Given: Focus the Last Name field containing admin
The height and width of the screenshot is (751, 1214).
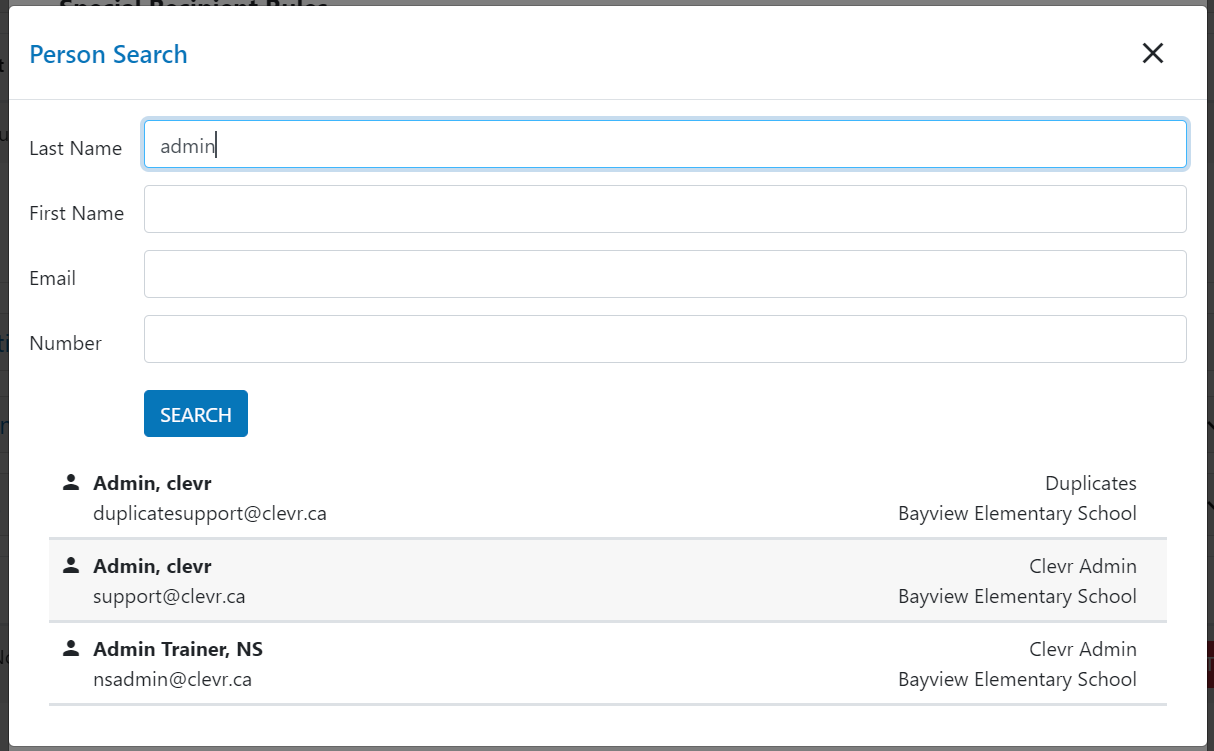Looking at the screenshot, I should pyautogui.click(x=665, y=144).
